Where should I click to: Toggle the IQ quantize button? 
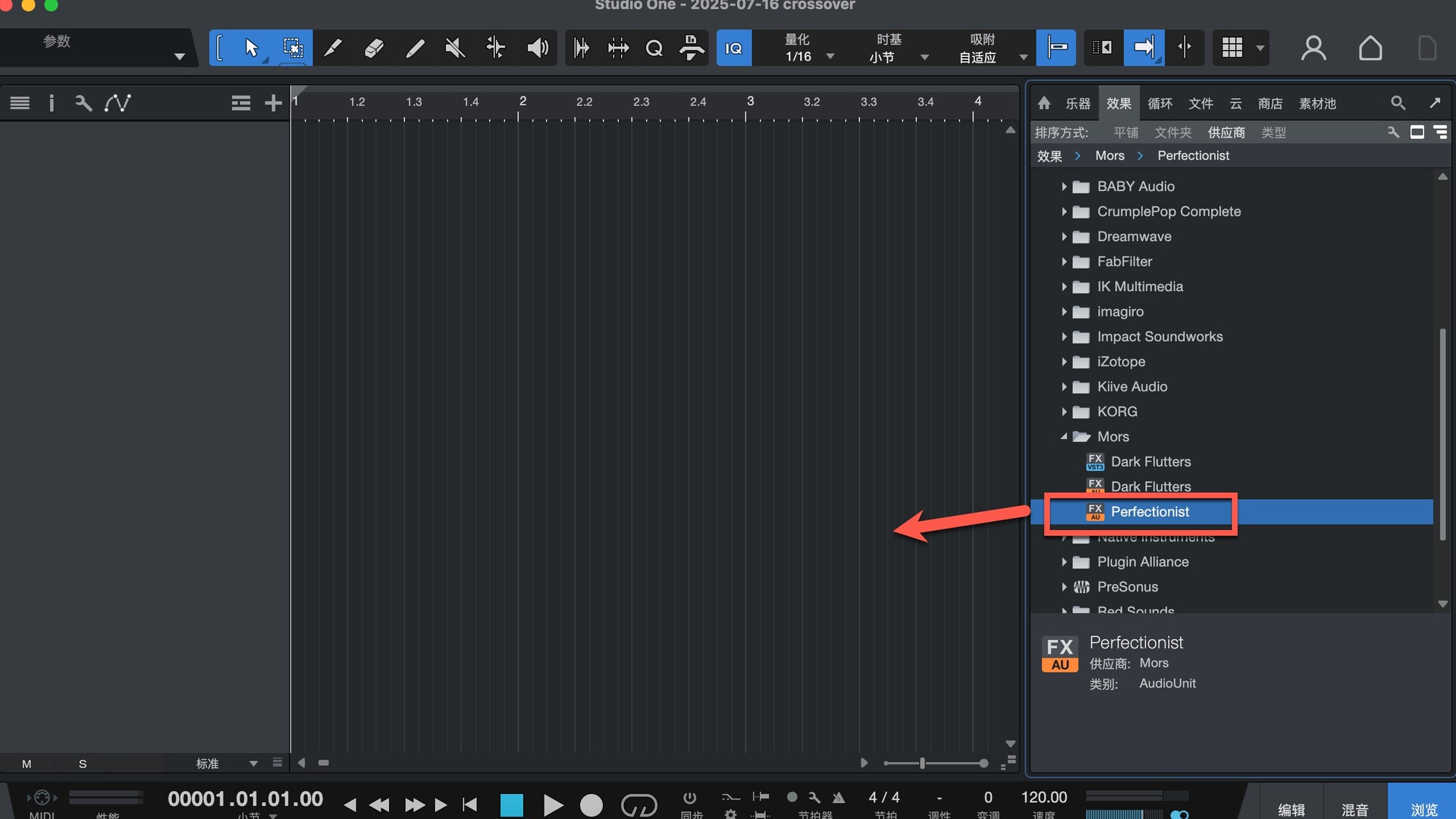point(733,48)
